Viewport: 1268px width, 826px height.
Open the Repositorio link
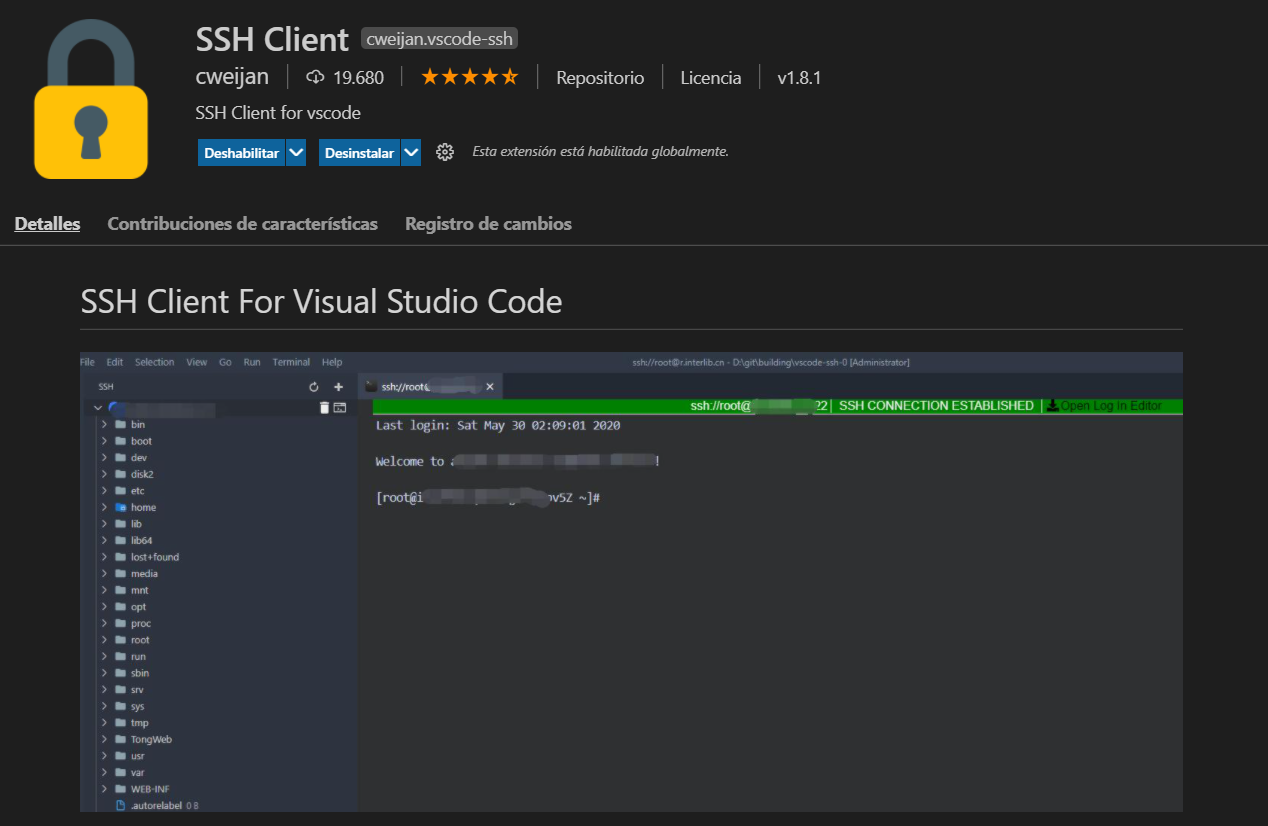click(600, 77)
